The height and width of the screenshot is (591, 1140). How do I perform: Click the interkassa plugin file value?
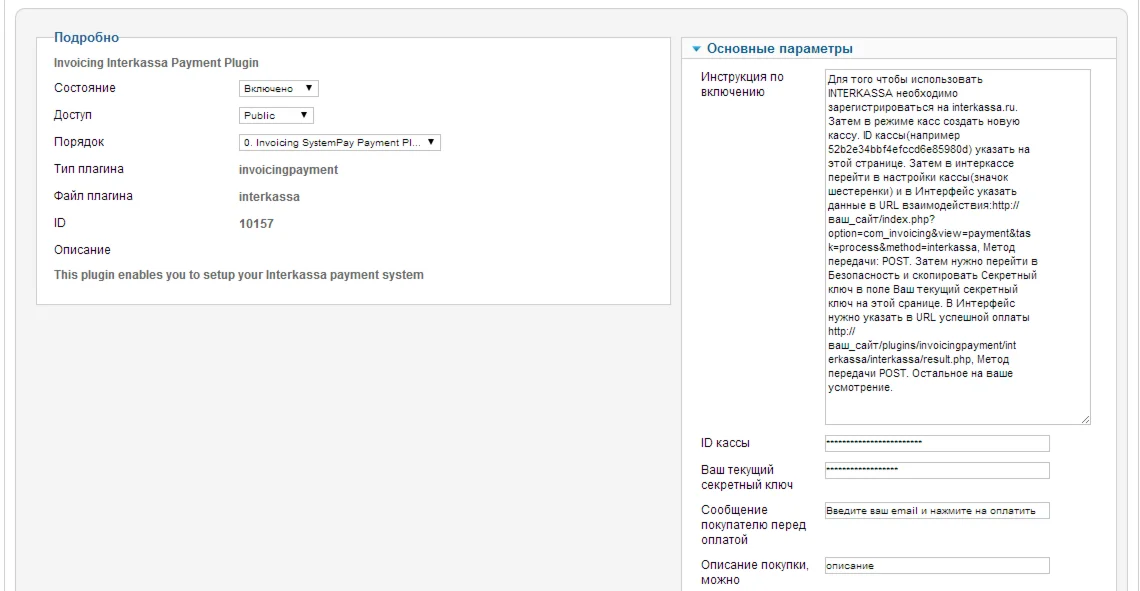[269, 197]
